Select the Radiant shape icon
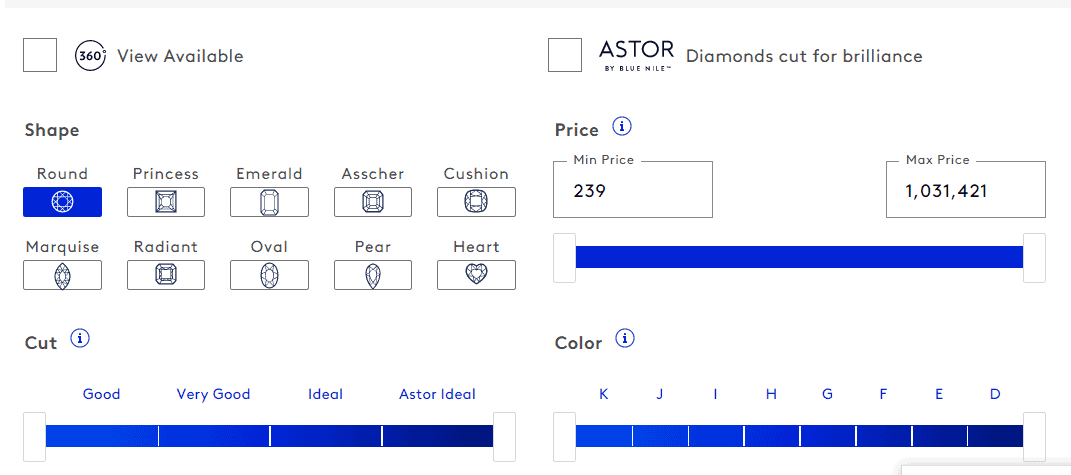1071x475 pixels. tap(165, 275)
